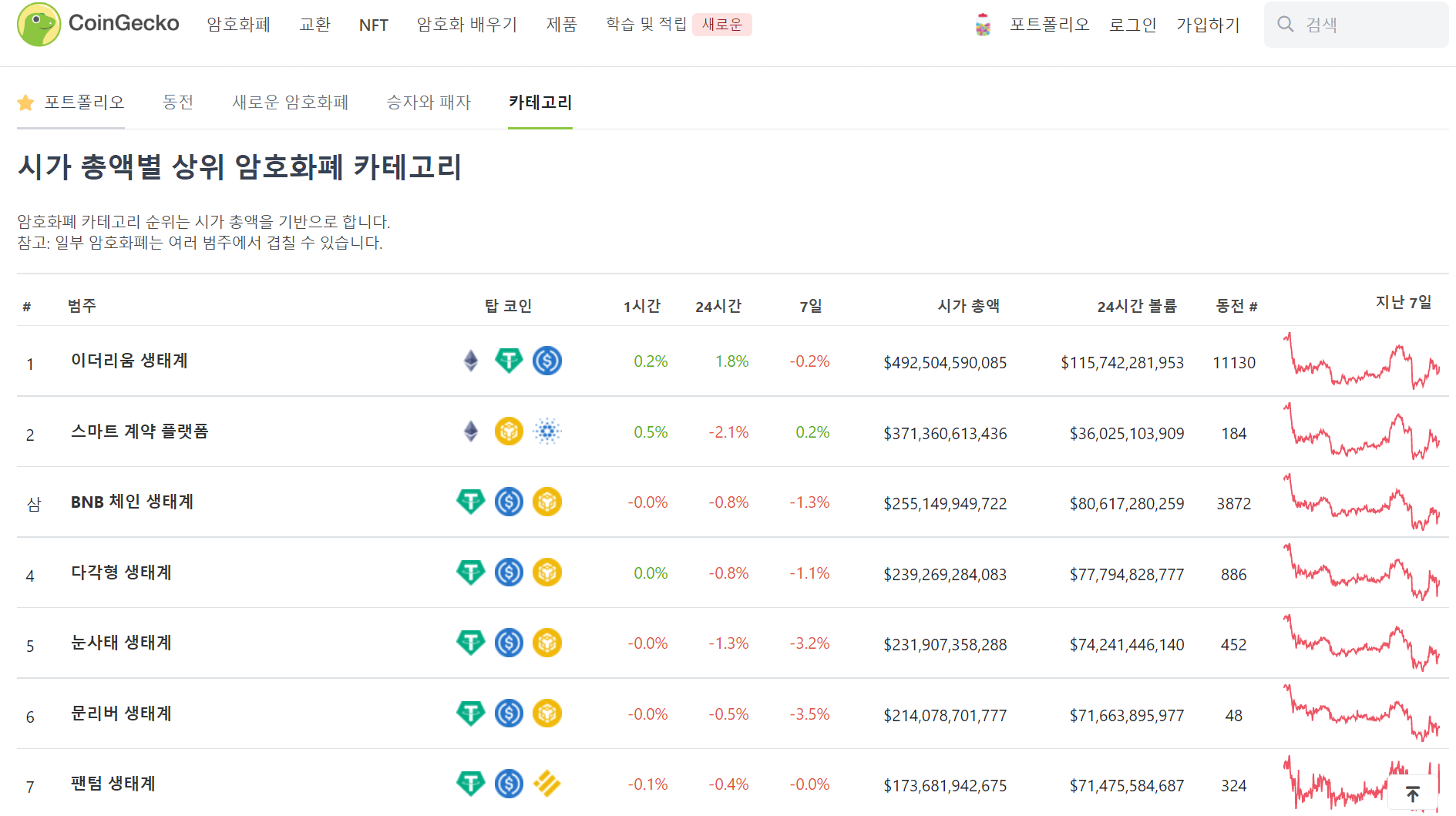Click USDC icon in 이더리움 생태계 row

[547, 361]
